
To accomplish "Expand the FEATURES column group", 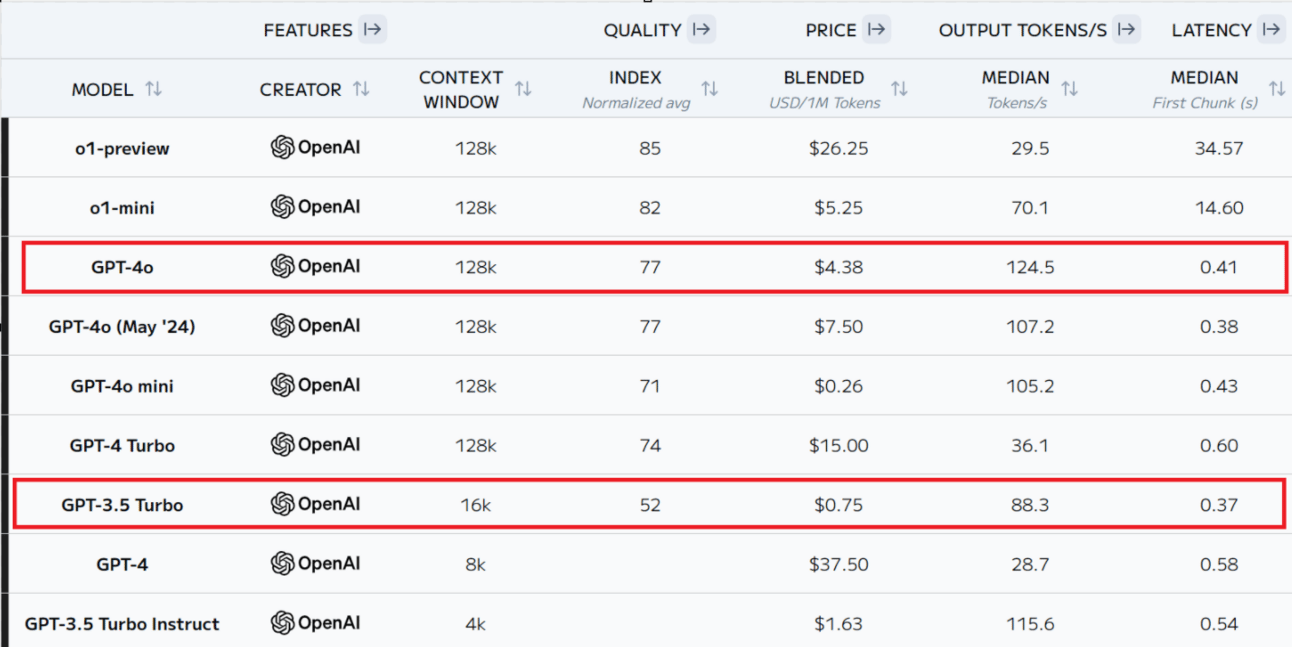I will click(373, 30).
